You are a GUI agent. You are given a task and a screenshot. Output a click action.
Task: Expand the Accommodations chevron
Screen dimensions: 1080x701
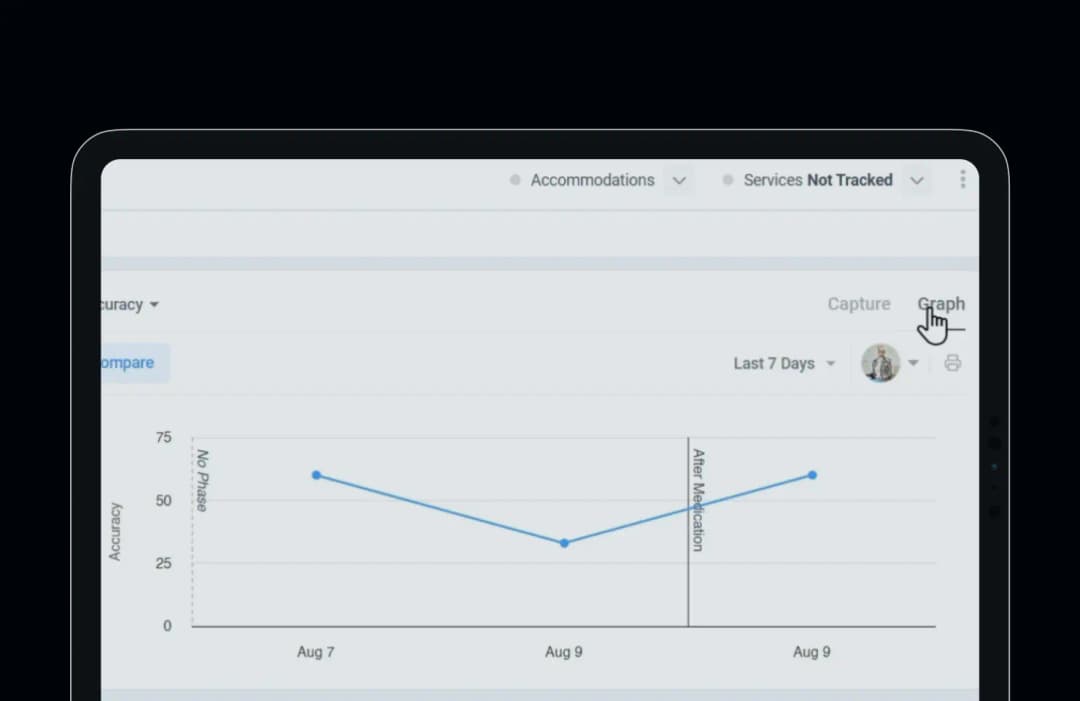[679, 180]
